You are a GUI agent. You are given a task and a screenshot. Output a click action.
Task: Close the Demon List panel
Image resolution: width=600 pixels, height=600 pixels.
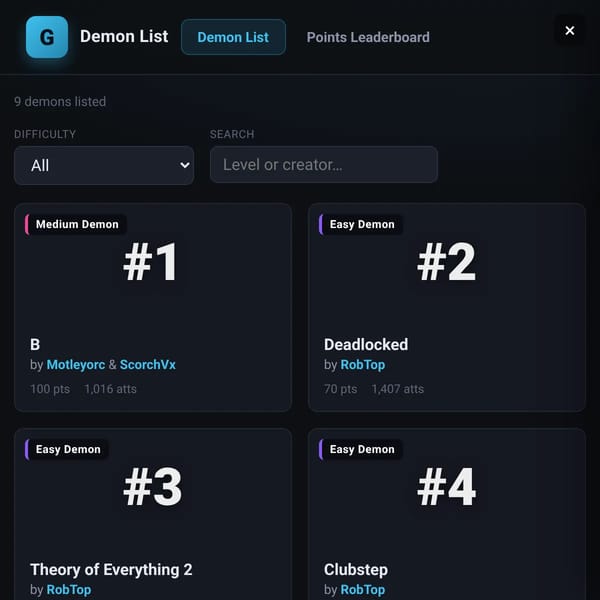click(x=569, y=30)
